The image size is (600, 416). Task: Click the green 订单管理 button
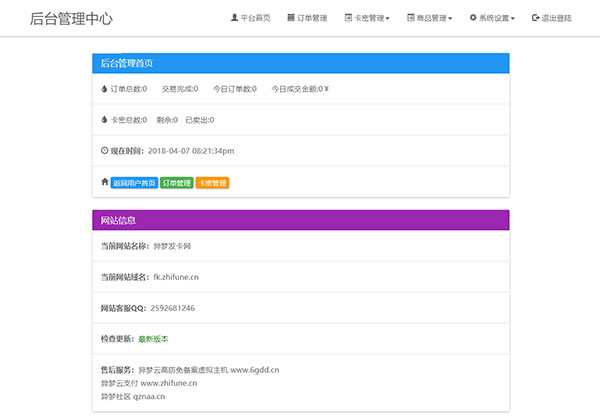(177, 183)
